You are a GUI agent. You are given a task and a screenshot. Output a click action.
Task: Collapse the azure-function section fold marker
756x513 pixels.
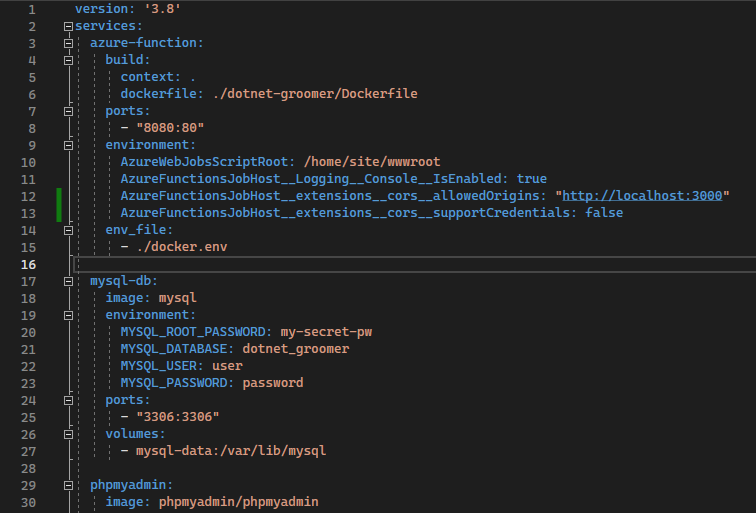coord(68,43)
